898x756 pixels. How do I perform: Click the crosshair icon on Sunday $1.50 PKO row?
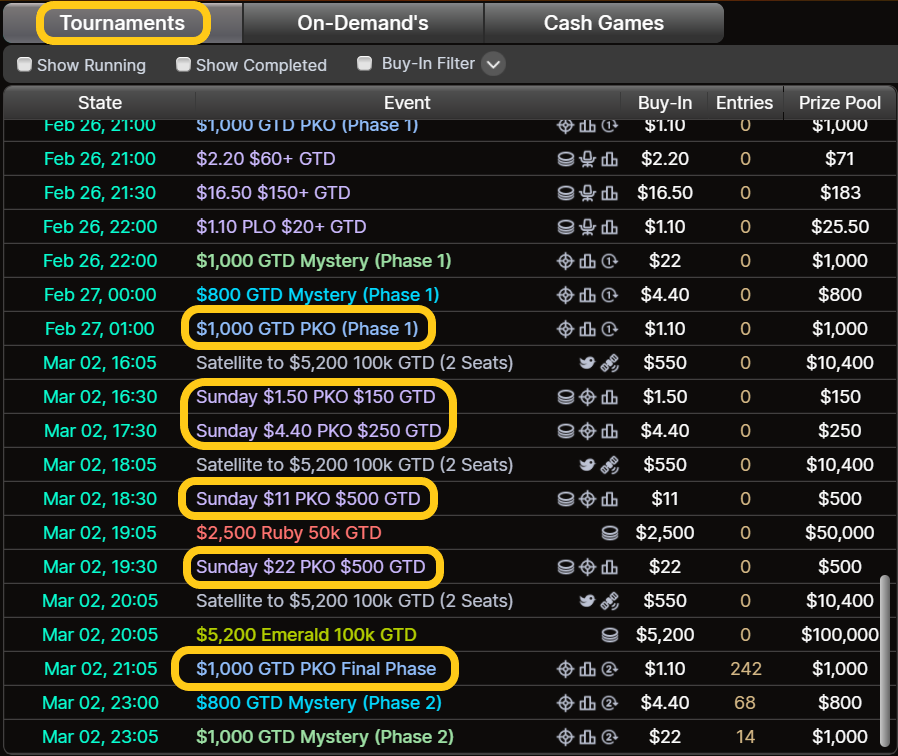pyautogui.click(x=588, y=397)
